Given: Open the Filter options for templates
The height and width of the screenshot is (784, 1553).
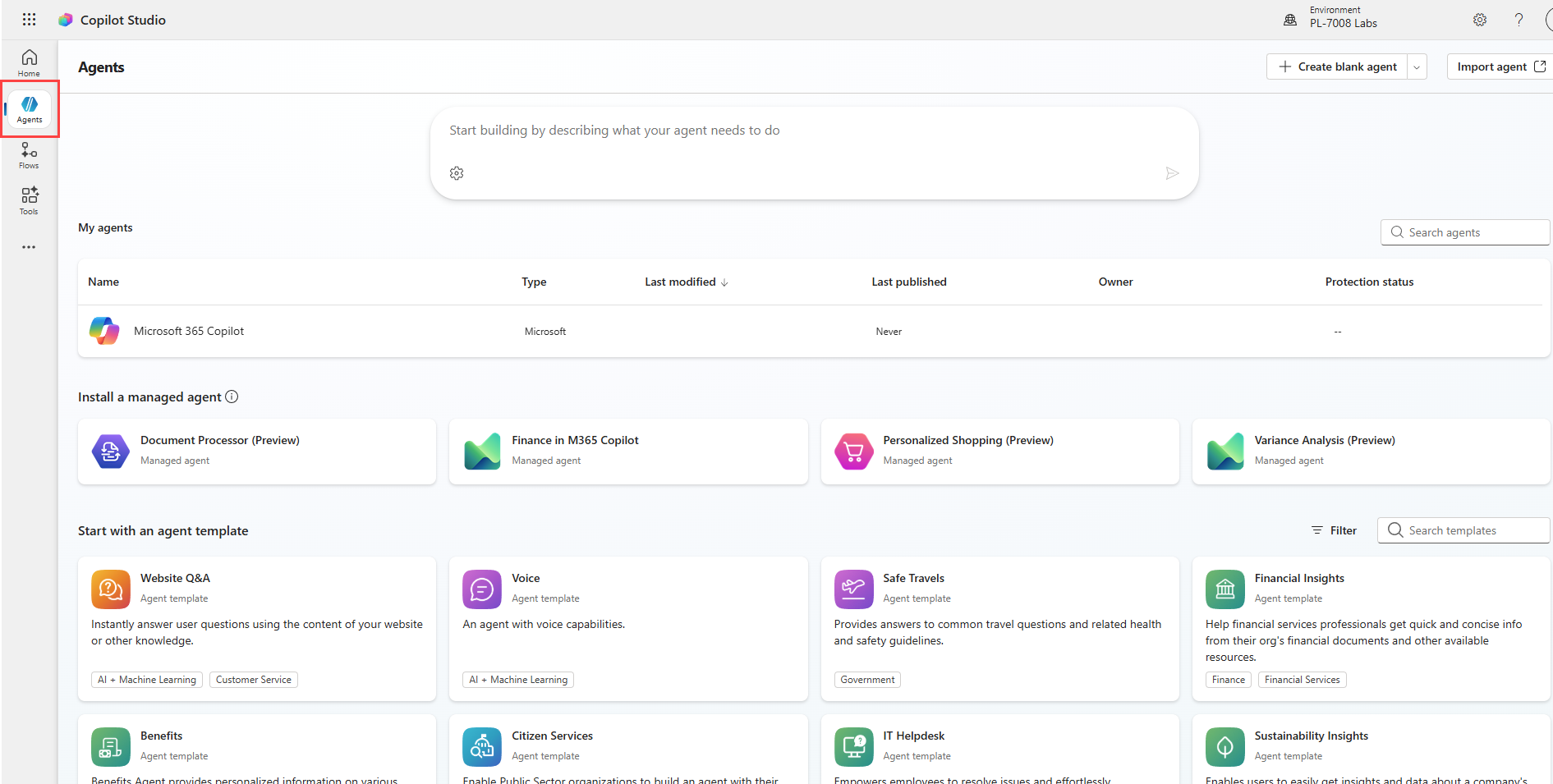Looking at the screenshot, I should point(1333,530).
